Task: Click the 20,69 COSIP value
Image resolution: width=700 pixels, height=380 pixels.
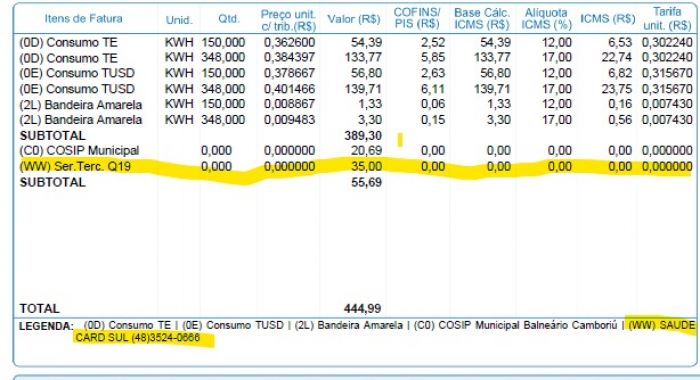Action: (367, 151)
